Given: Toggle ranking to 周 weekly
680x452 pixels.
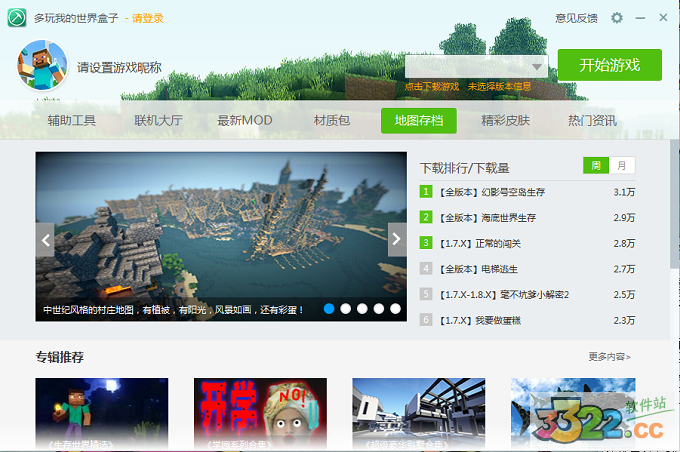Looking at the screenshot, I should click(x=596, y=165).
